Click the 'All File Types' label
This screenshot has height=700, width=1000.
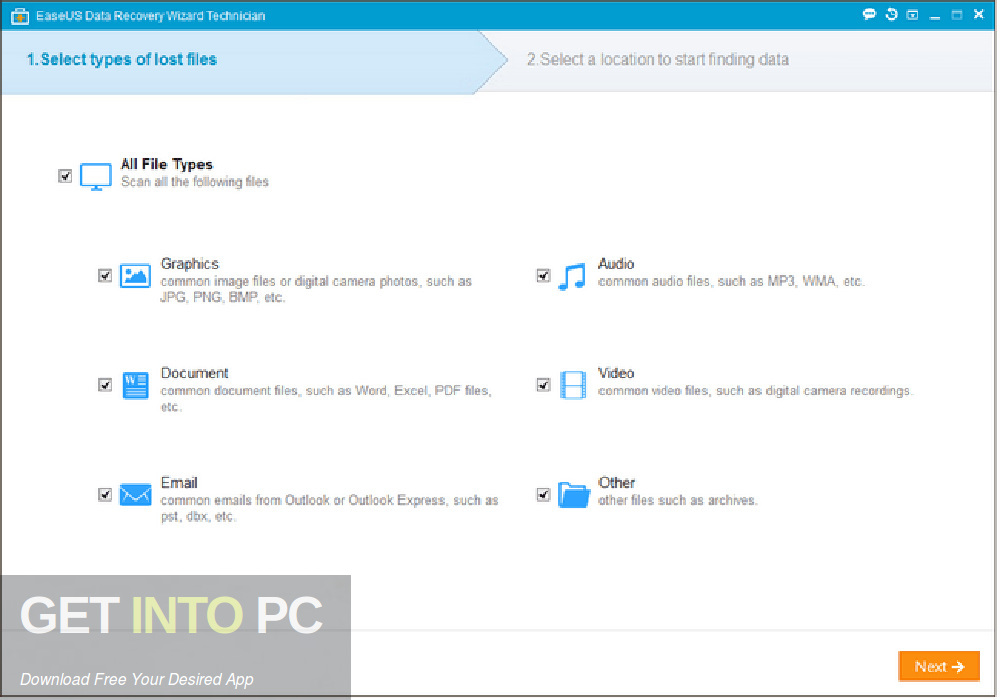coord(167,164)
